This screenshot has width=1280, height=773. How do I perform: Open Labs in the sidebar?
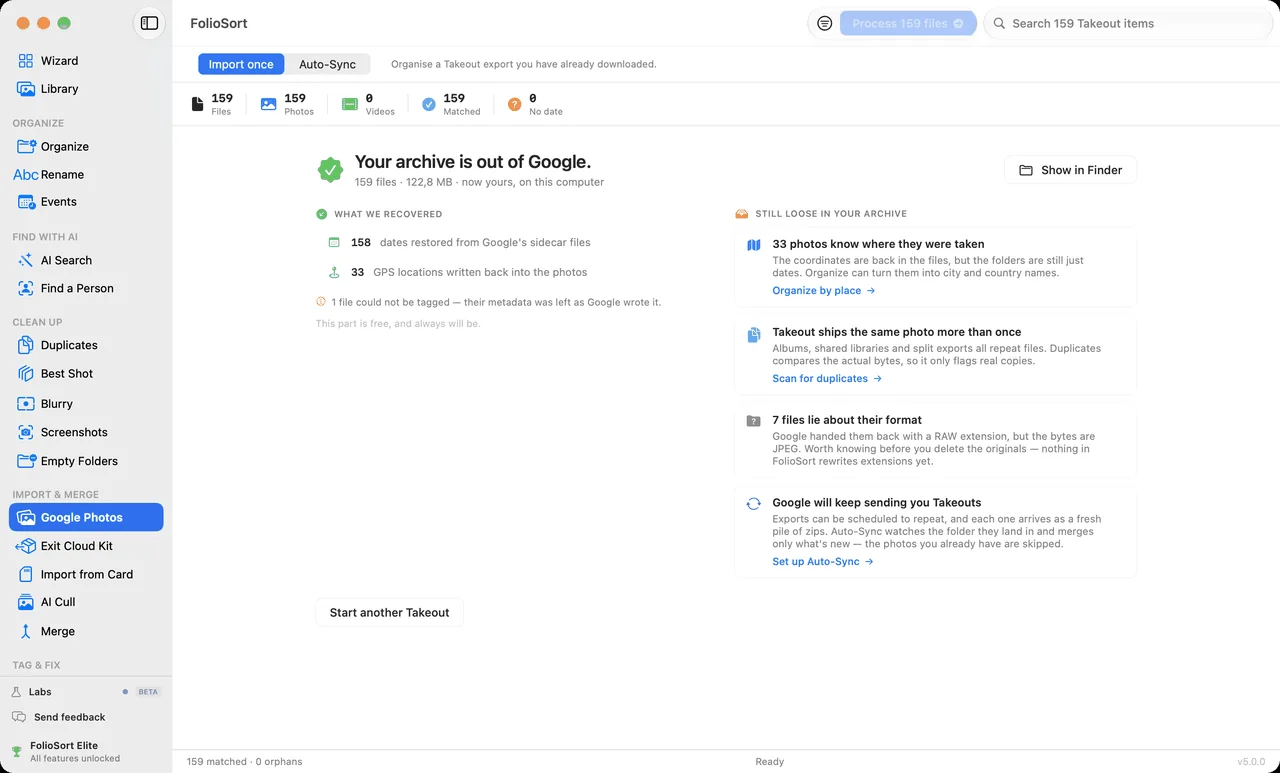point(86,692)
